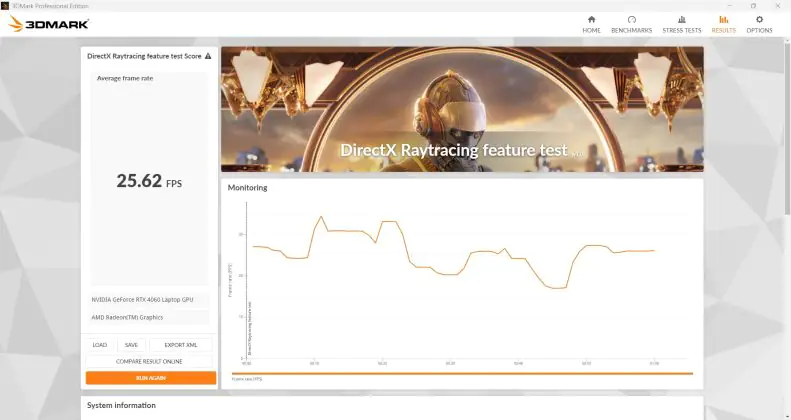
Task: Click the LOAD button
Action: click(x=100, y=345)
